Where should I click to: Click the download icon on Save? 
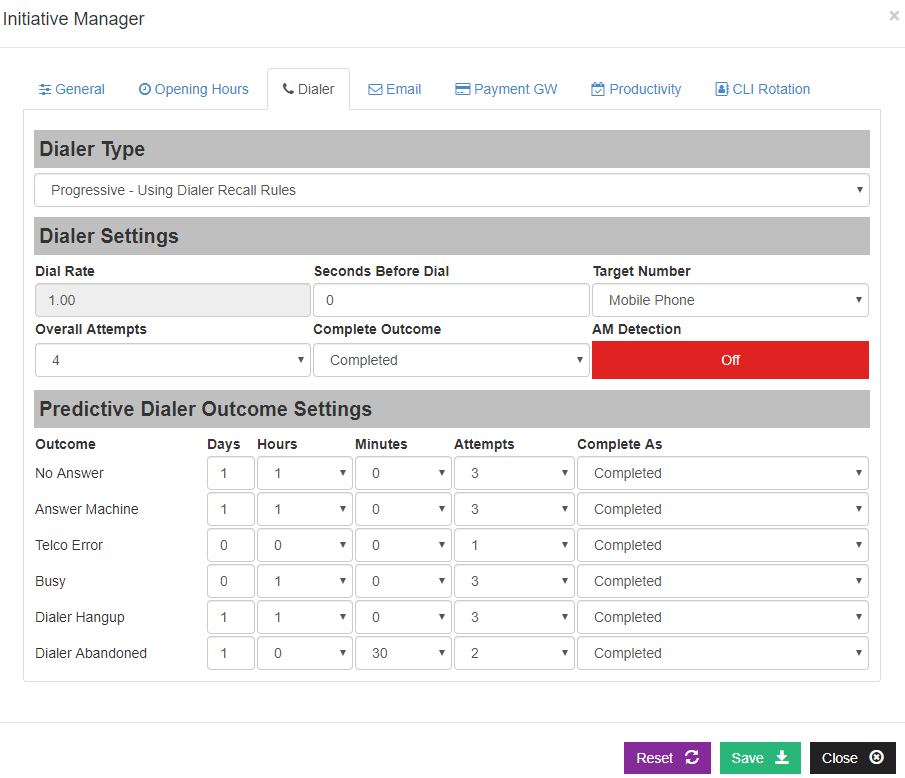[781, 757]
